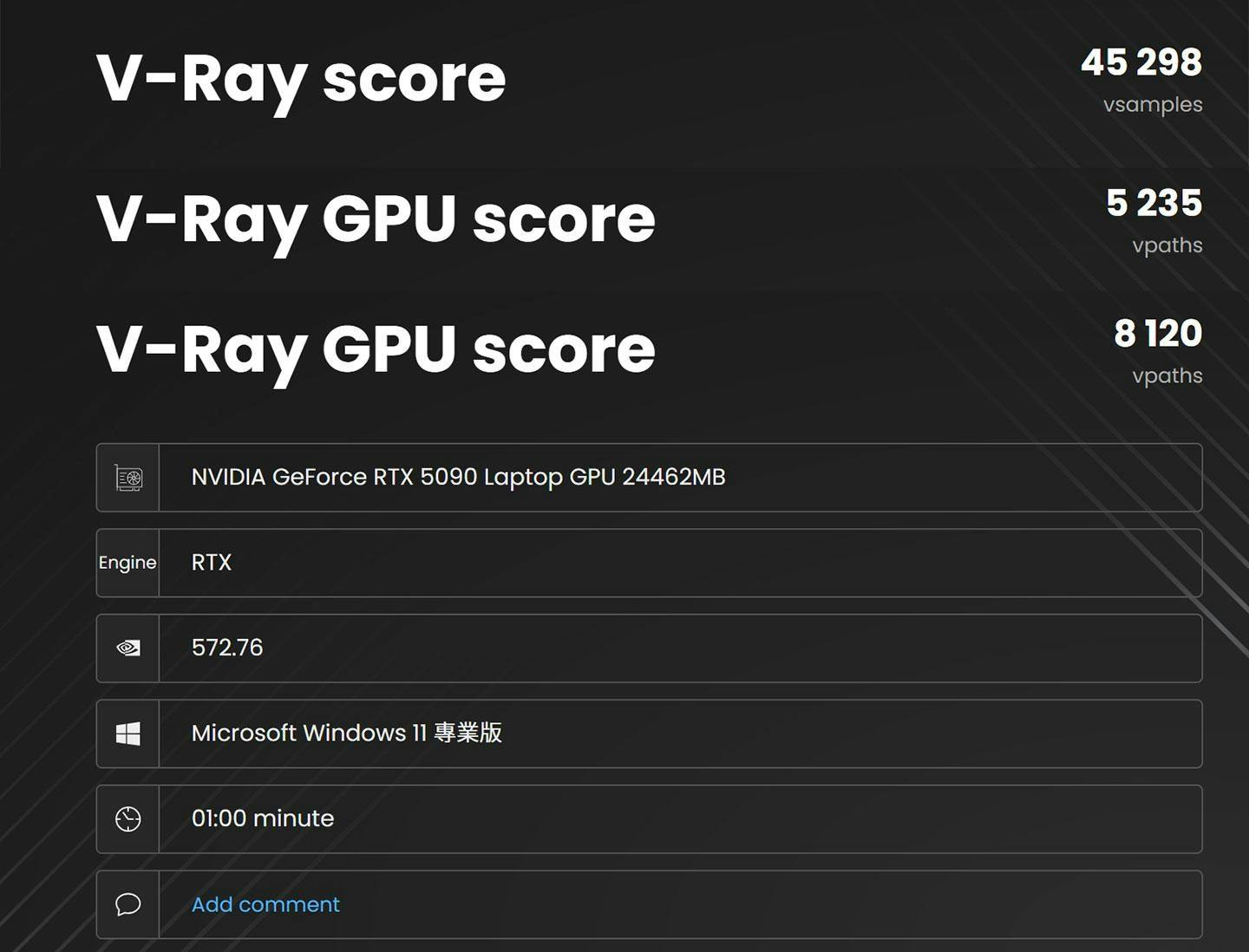Image resolution: width=1249 pixels, height=952 pixels.
Task: Click the 01:00 minute duration
Action: [263, 818]
